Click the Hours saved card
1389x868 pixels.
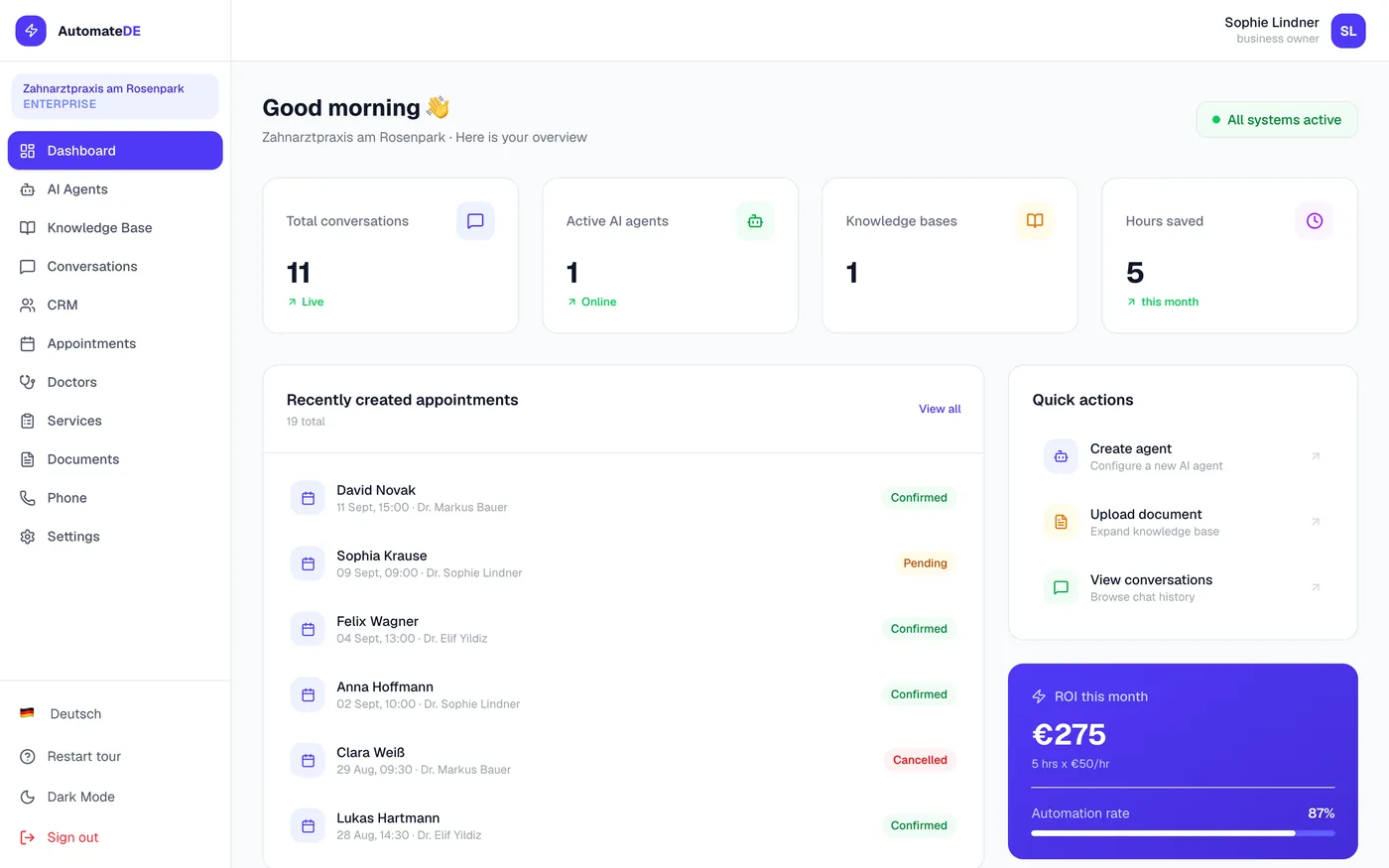click(1229, 256)
